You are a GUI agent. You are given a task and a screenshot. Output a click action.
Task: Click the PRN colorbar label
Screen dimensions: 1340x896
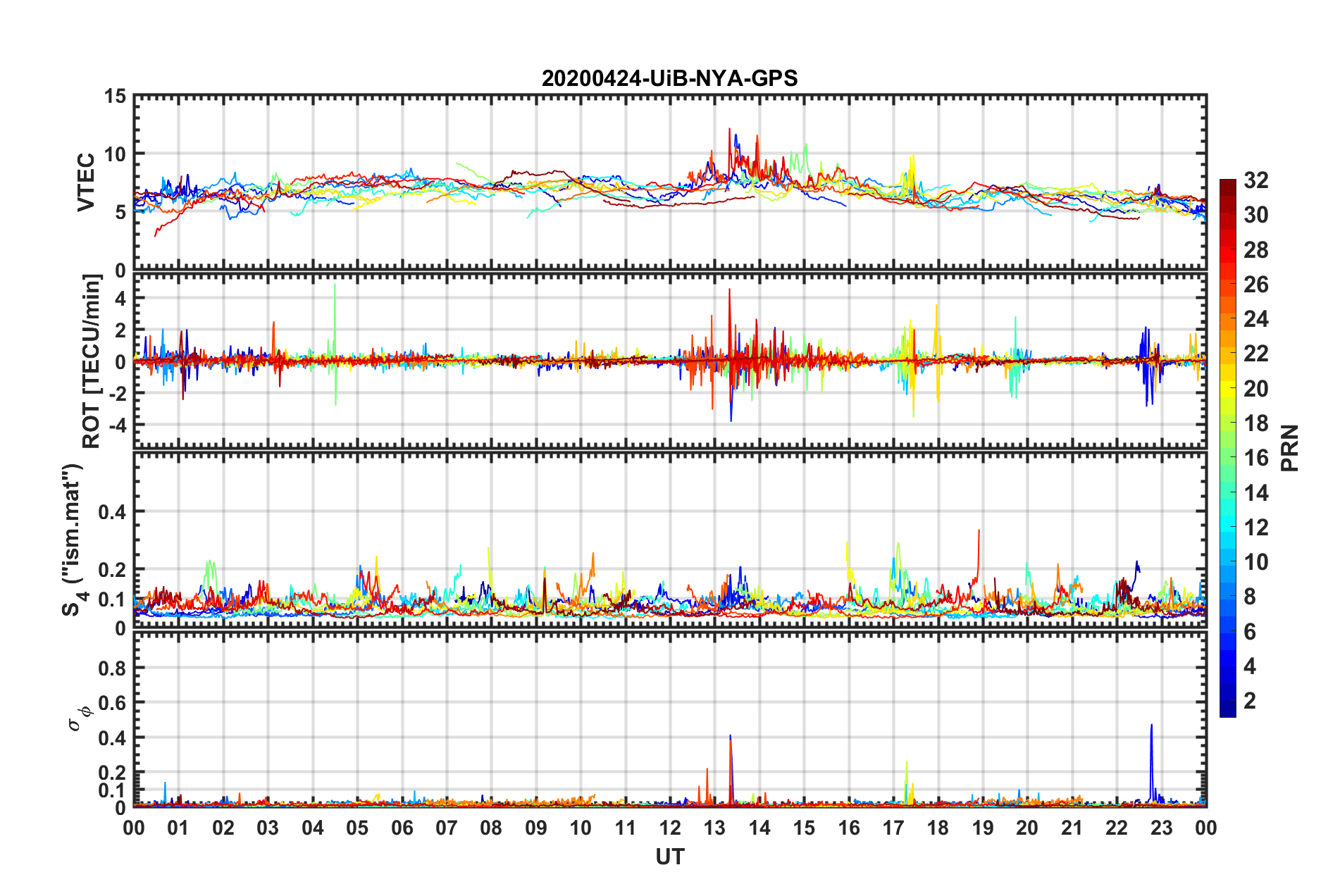click(x=1289, y=448)
